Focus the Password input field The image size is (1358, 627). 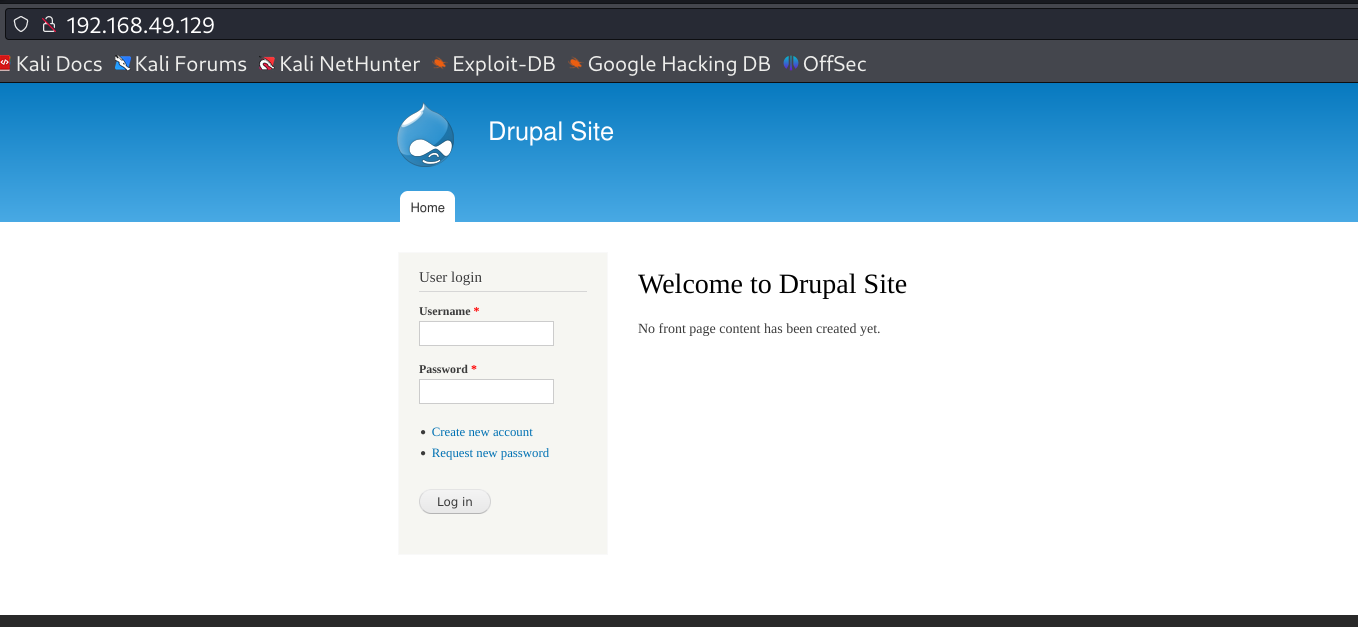click(486, 392)
